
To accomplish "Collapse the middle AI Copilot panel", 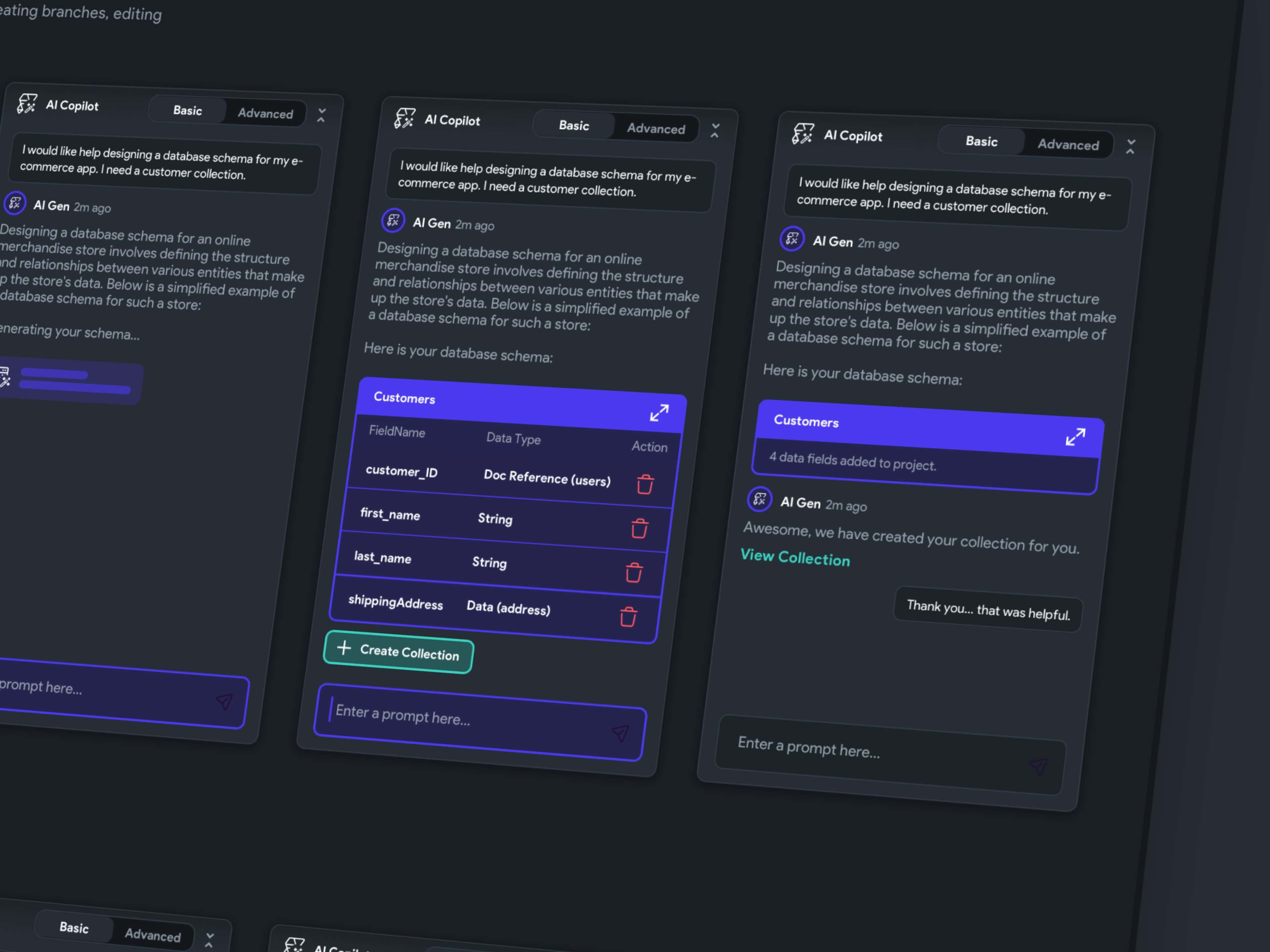I will click(x=715, y=131).
